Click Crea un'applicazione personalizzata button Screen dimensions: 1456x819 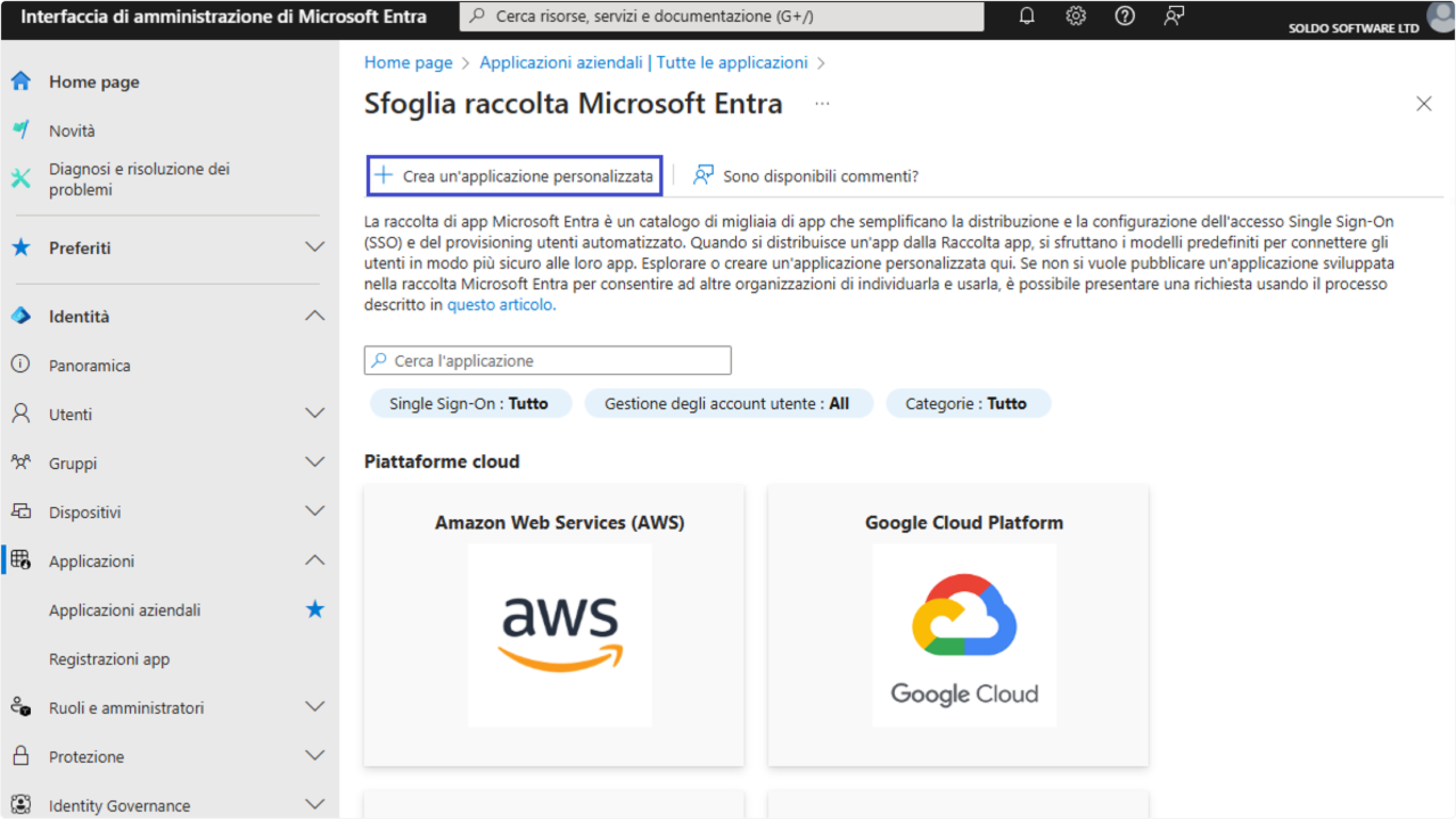515,176
